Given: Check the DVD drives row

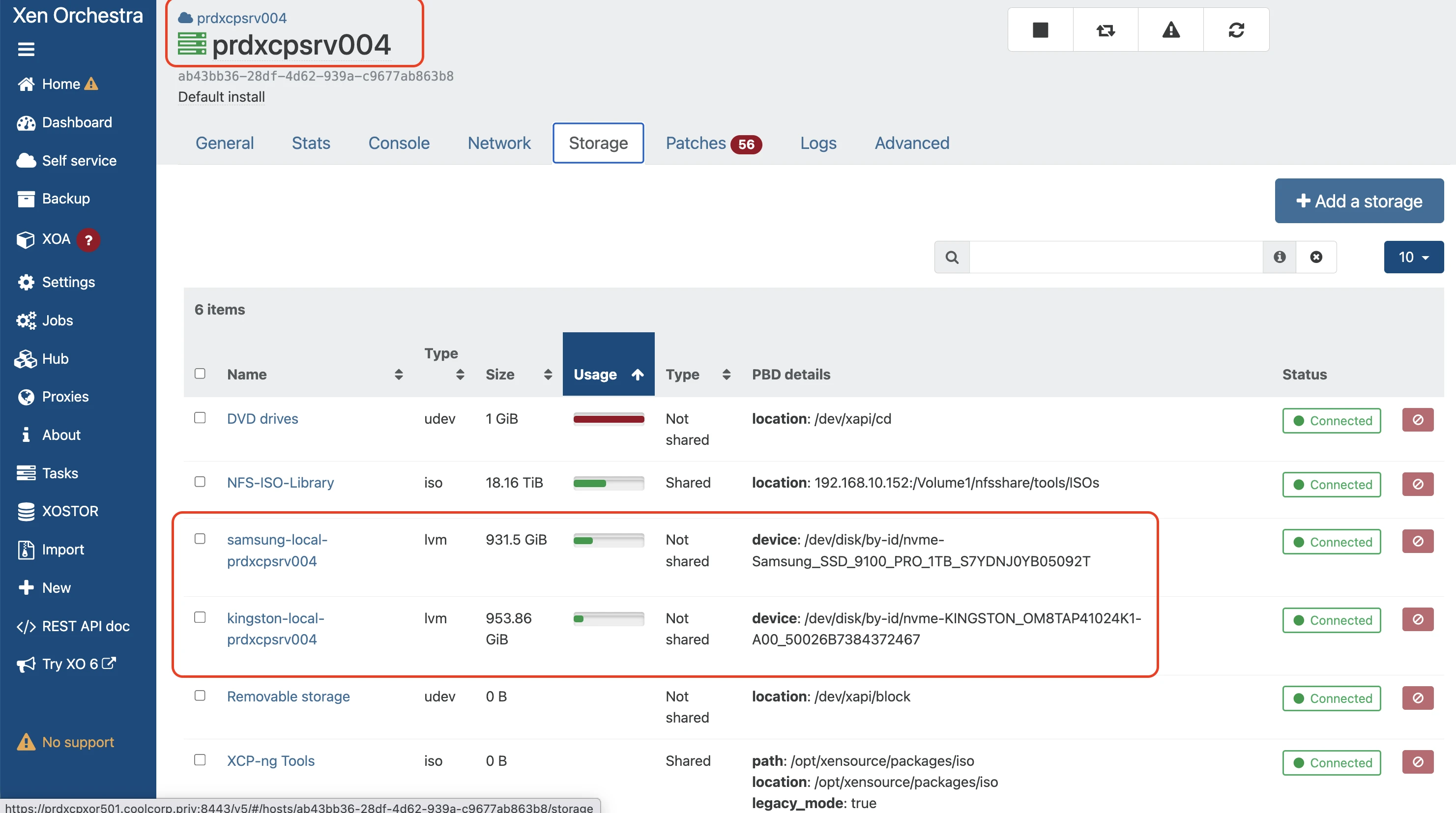Looking at the screenshot, I should (200, 417).
